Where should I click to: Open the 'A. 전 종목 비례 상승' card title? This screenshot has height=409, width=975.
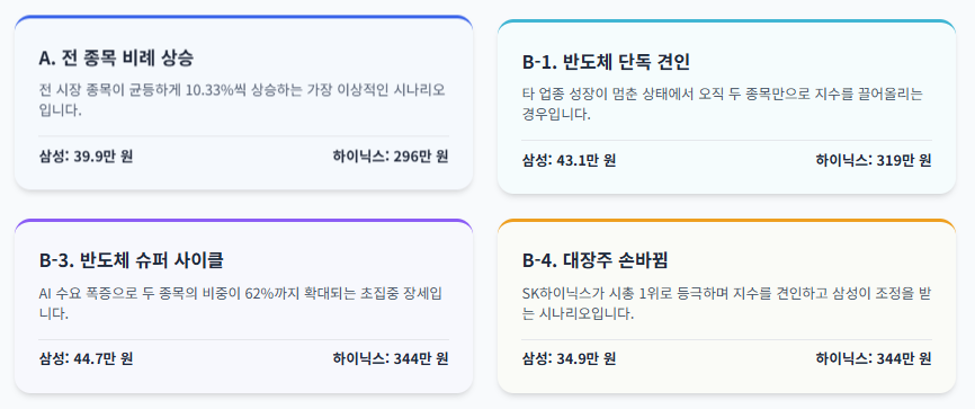click(116, 58)
